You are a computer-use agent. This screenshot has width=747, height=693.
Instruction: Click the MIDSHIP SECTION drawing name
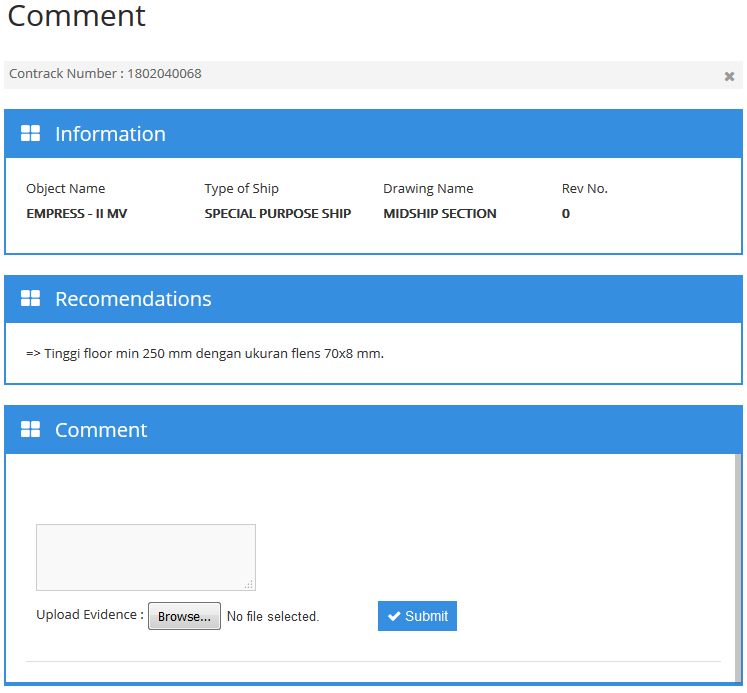(x=439, y=214)
